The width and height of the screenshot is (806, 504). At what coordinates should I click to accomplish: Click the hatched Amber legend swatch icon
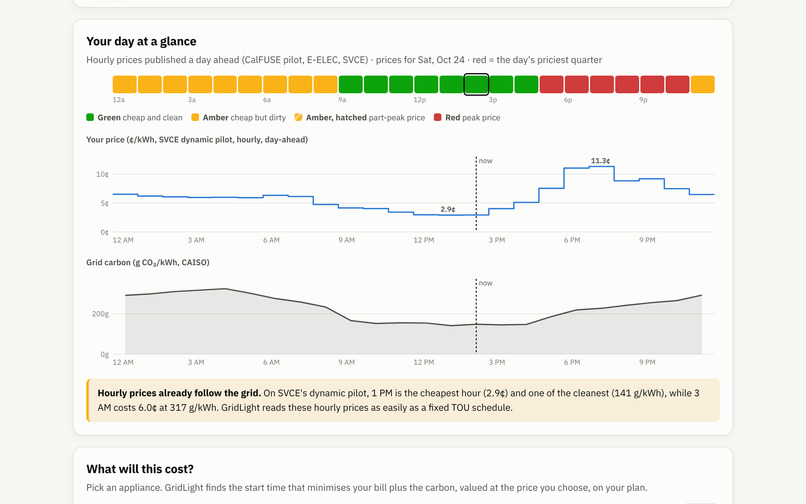click(298, 117)
